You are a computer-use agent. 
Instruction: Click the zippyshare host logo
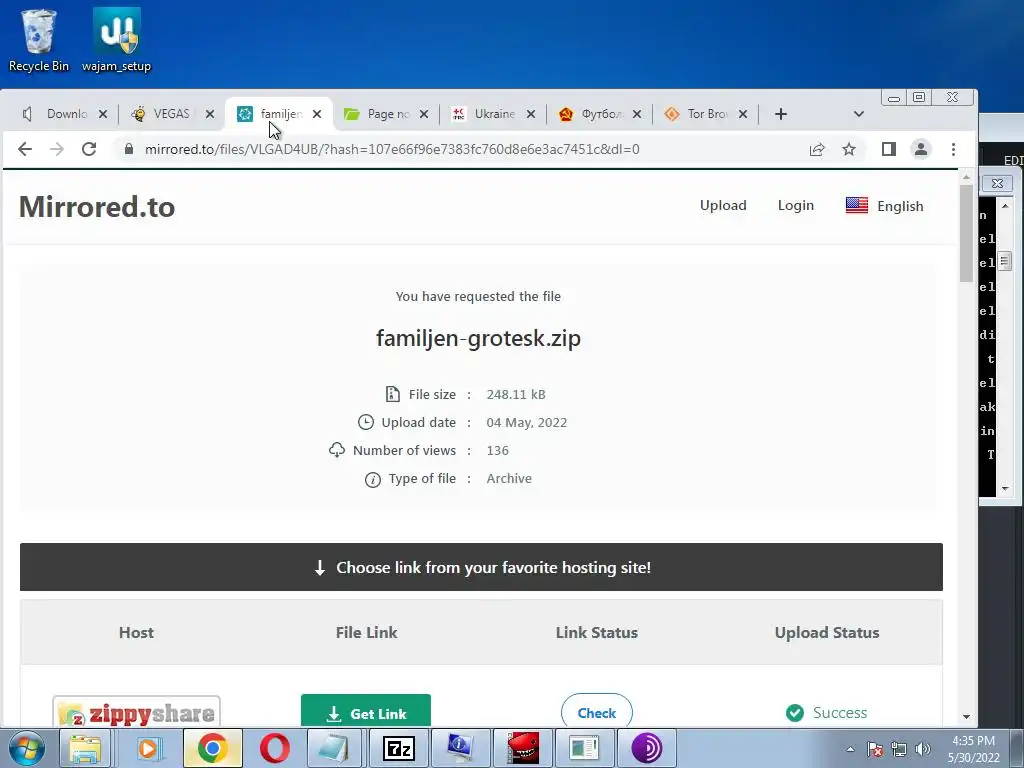[136, 712]
